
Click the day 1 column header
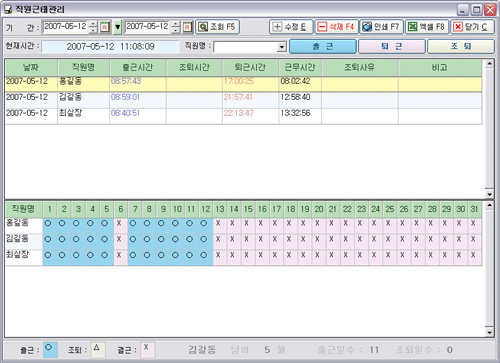tap(50, 209)
